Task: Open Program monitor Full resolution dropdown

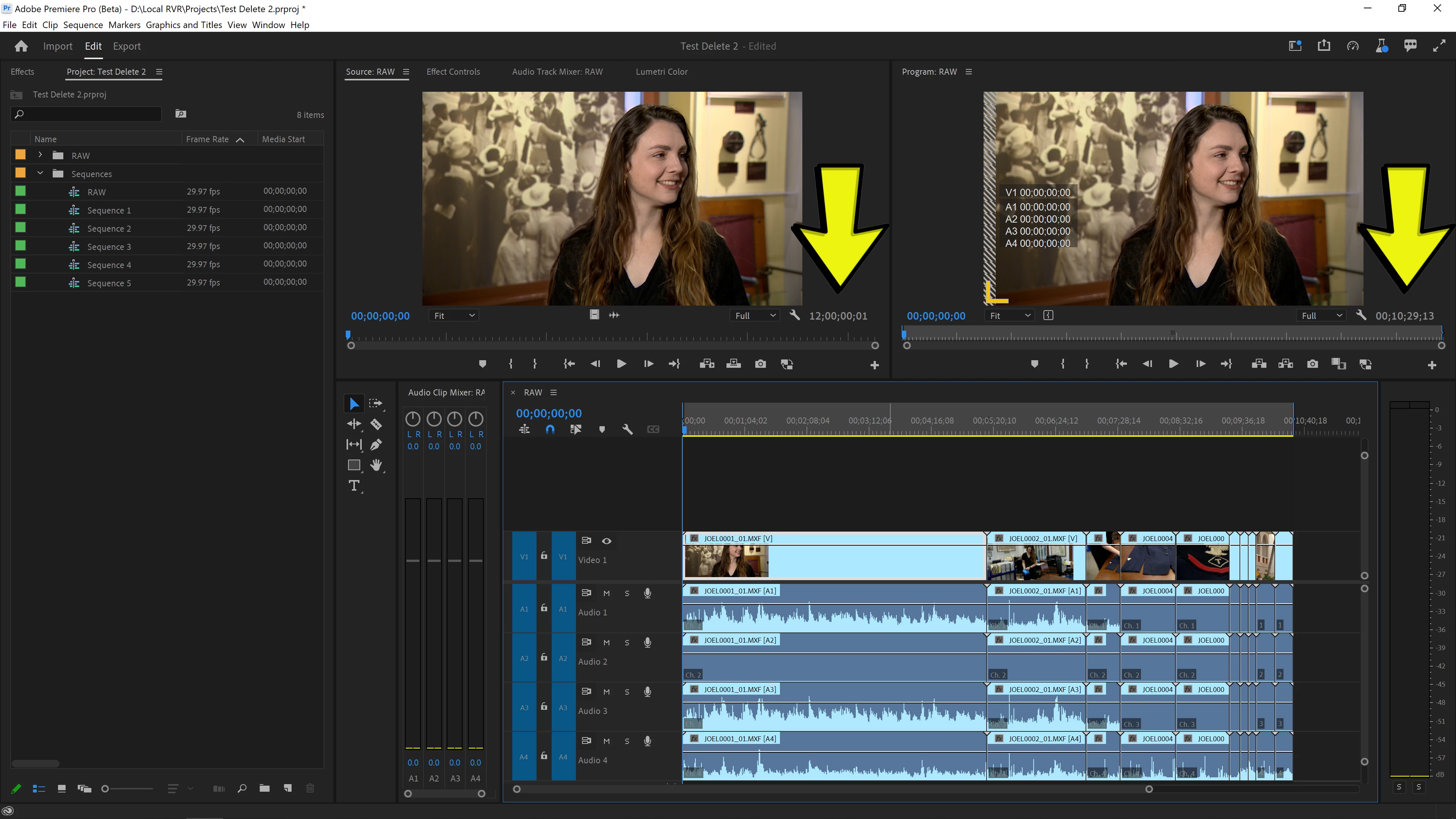Action: 1322,315
